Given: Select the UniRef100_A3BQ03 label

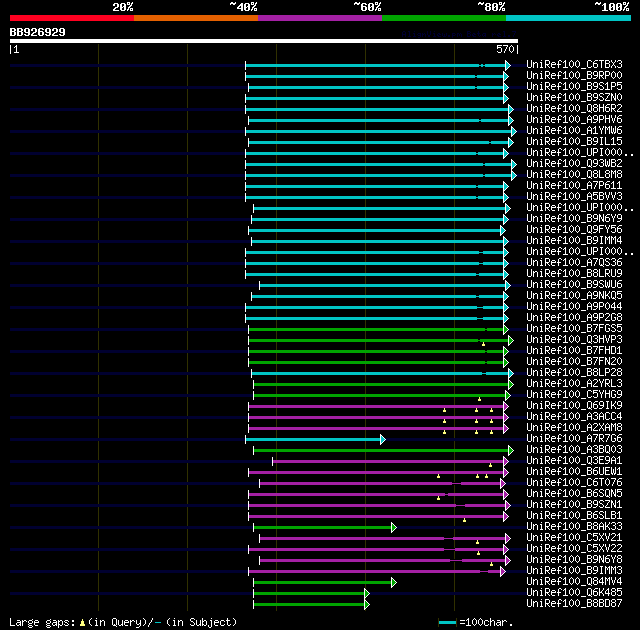Looking at the screenshot, I should tap(574, 450).
